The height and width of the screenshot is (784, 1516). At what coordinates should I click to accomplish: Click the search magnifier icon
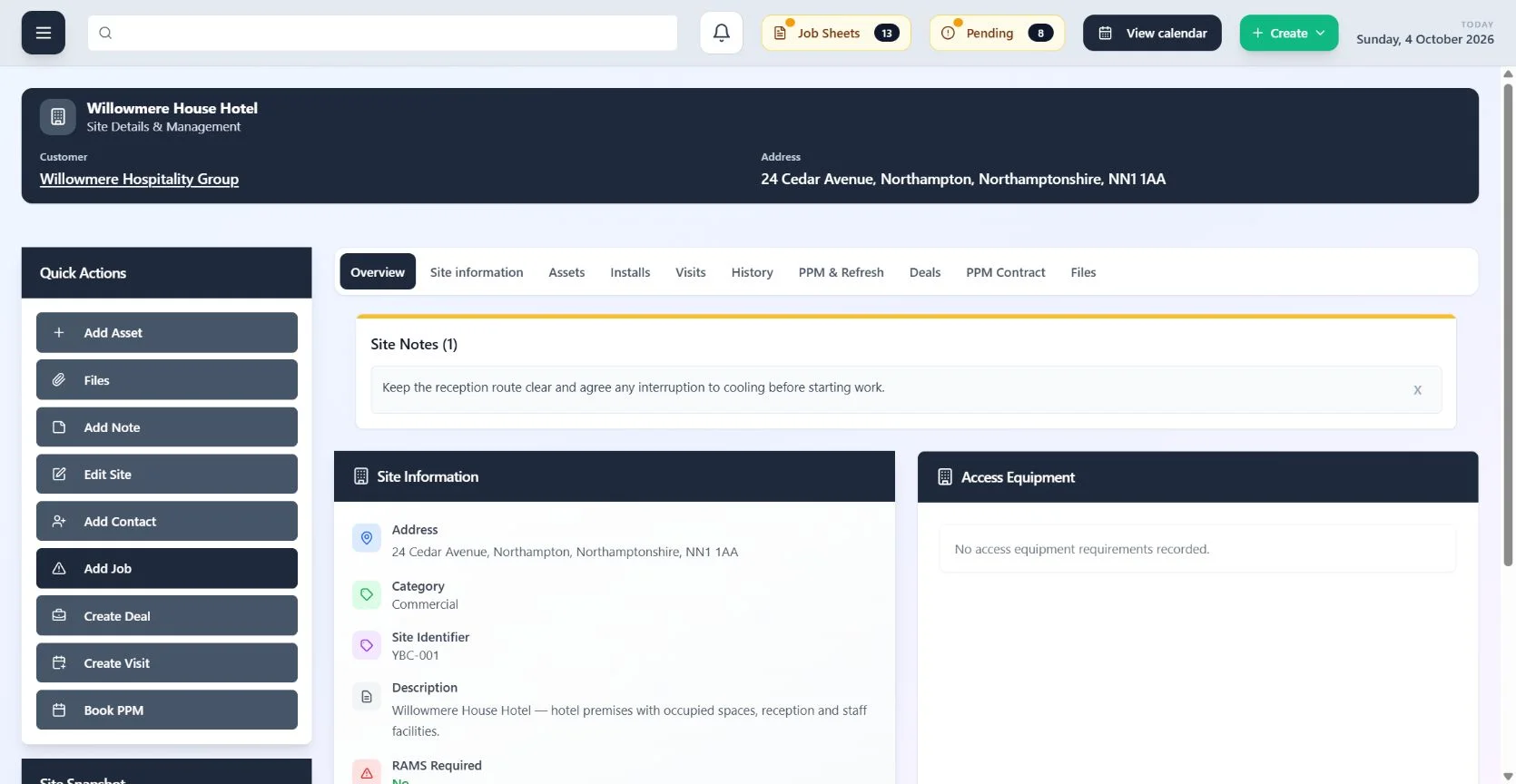105,33
